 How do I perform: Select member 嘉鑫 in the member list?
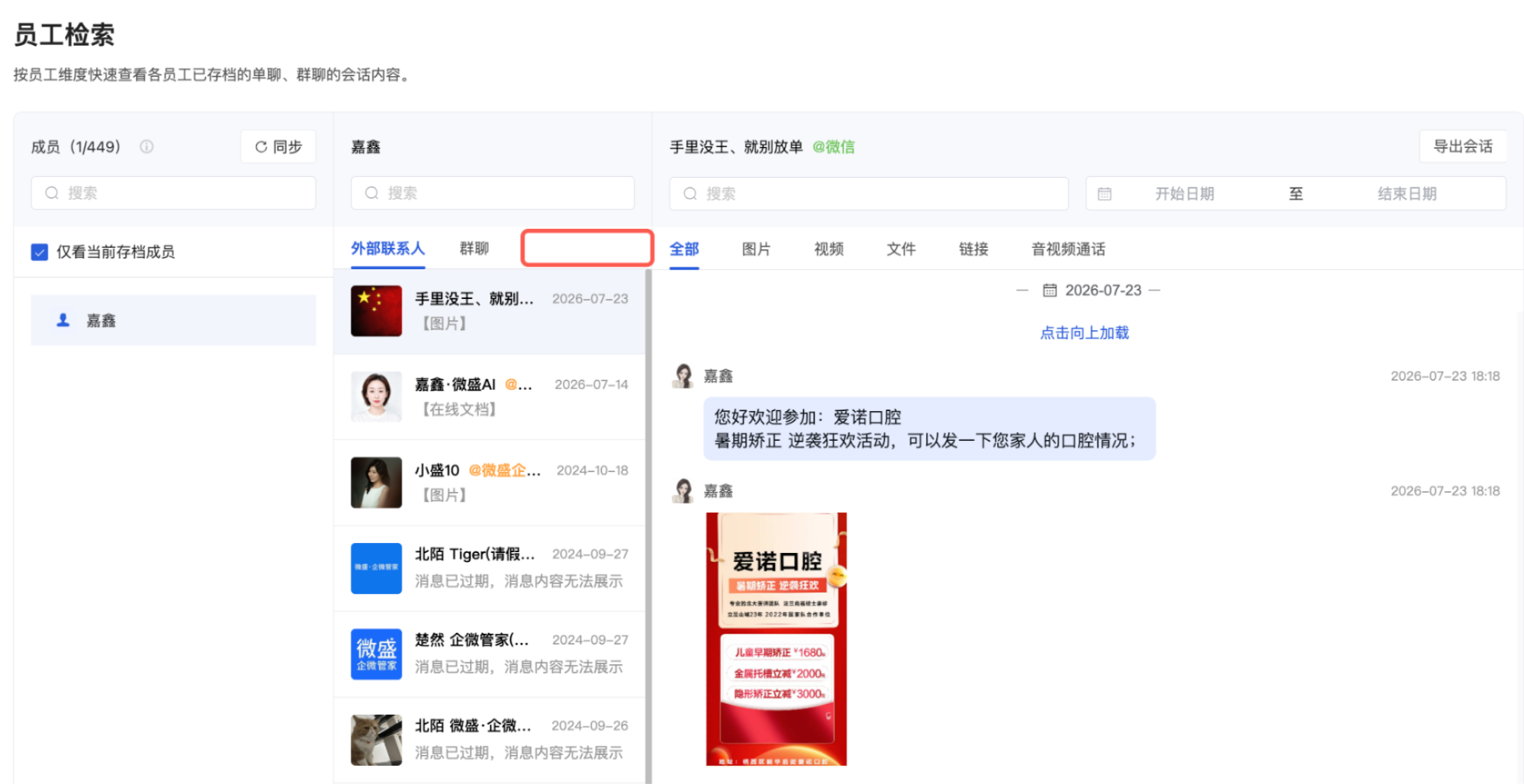pyautogui.click(x=173, y=320)
